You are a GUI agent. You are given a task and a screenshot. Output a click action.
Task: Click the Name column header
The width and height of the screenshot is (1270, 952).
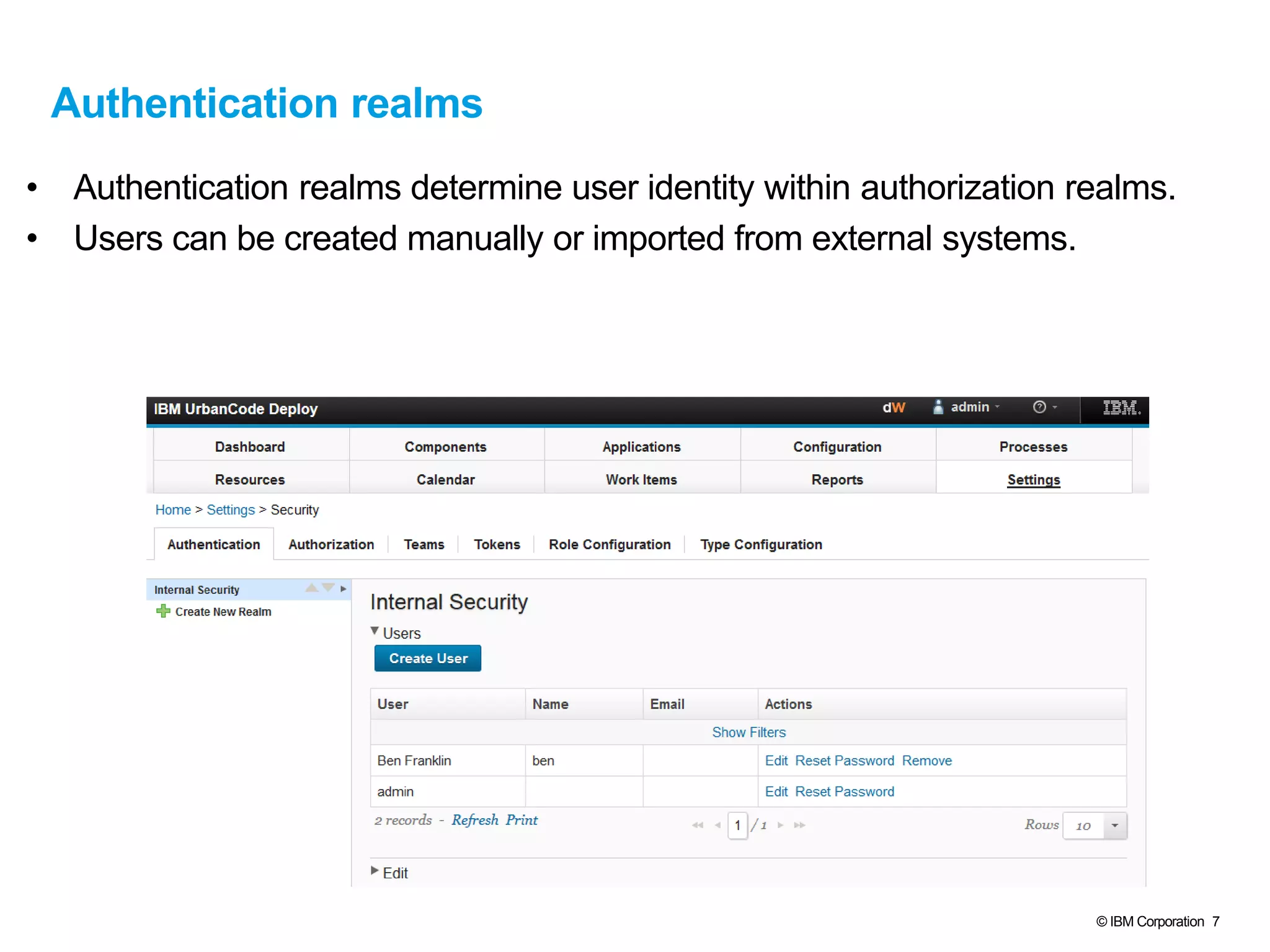584,704
